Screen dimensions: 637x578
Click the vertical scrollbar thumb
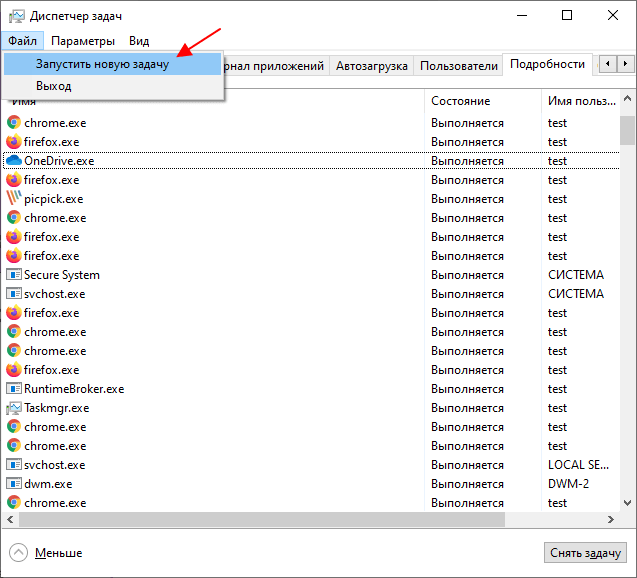tap(627, 130)
